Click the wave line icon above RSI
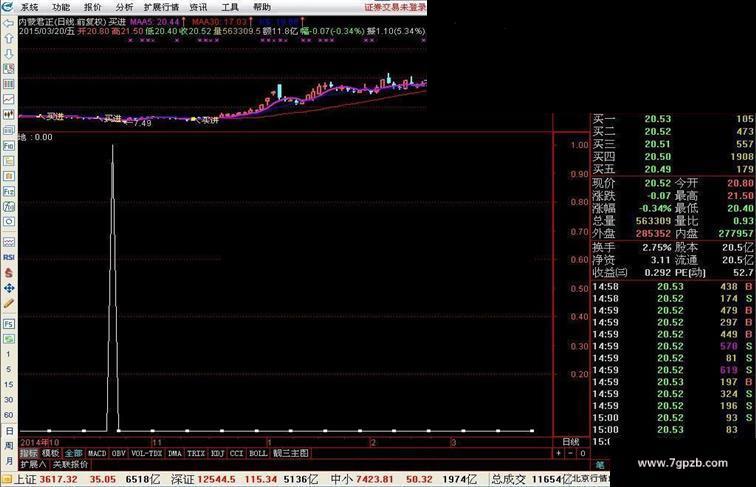Viewport: 756px width, 487px height. (x=8, y=242)
